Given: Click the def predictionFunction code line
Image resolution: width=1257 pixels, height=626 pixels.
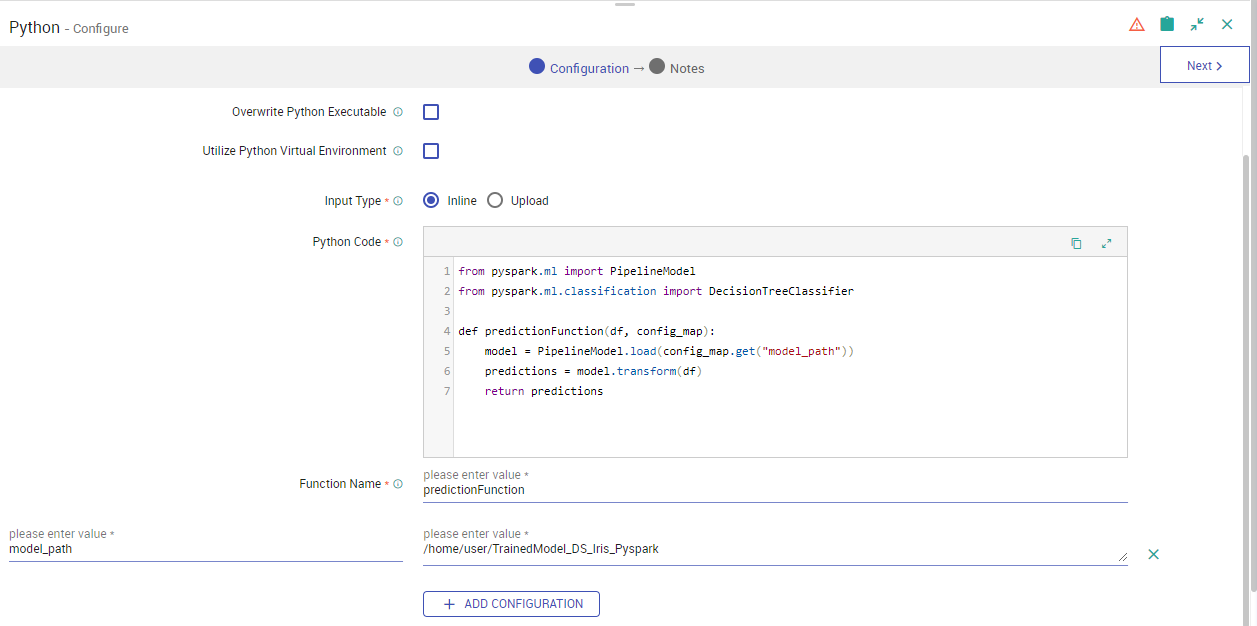Looking at the screenshot, I should point(587,331).
